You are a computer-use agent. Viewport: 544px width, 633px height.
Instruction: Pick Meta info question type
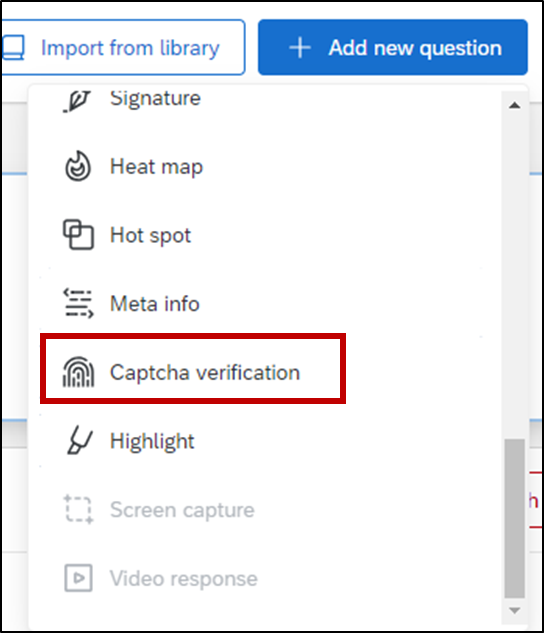[264, 304]
